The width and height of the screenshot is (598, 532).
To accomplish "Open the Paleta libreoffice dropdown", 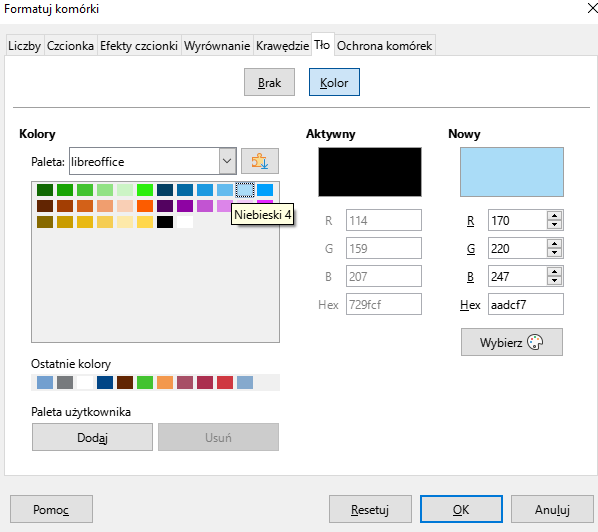I will click(x=227, y=161).
